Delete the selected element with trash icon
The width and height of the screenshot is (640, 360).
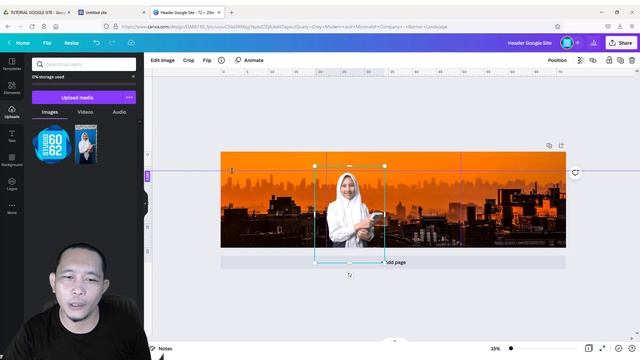pyautogui.click(x=632, y=60)
